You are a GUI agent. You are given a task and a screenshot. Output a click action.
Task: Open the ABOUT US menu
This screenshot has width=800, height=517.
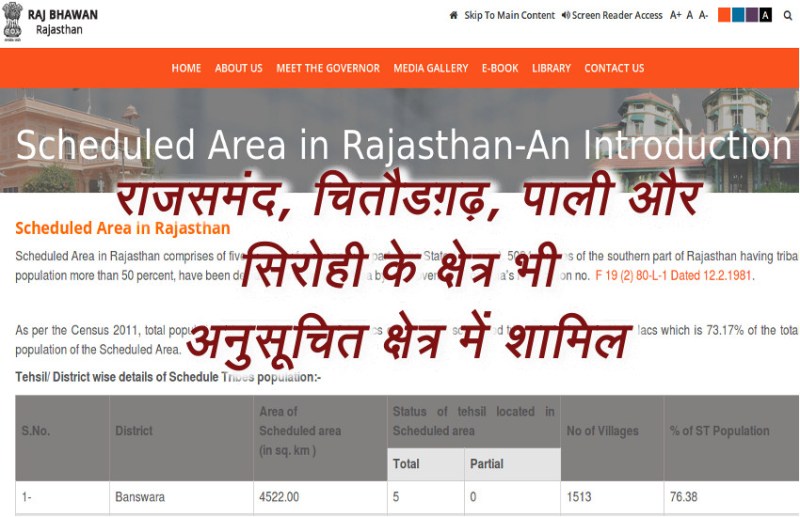click(x=238, y=68)
